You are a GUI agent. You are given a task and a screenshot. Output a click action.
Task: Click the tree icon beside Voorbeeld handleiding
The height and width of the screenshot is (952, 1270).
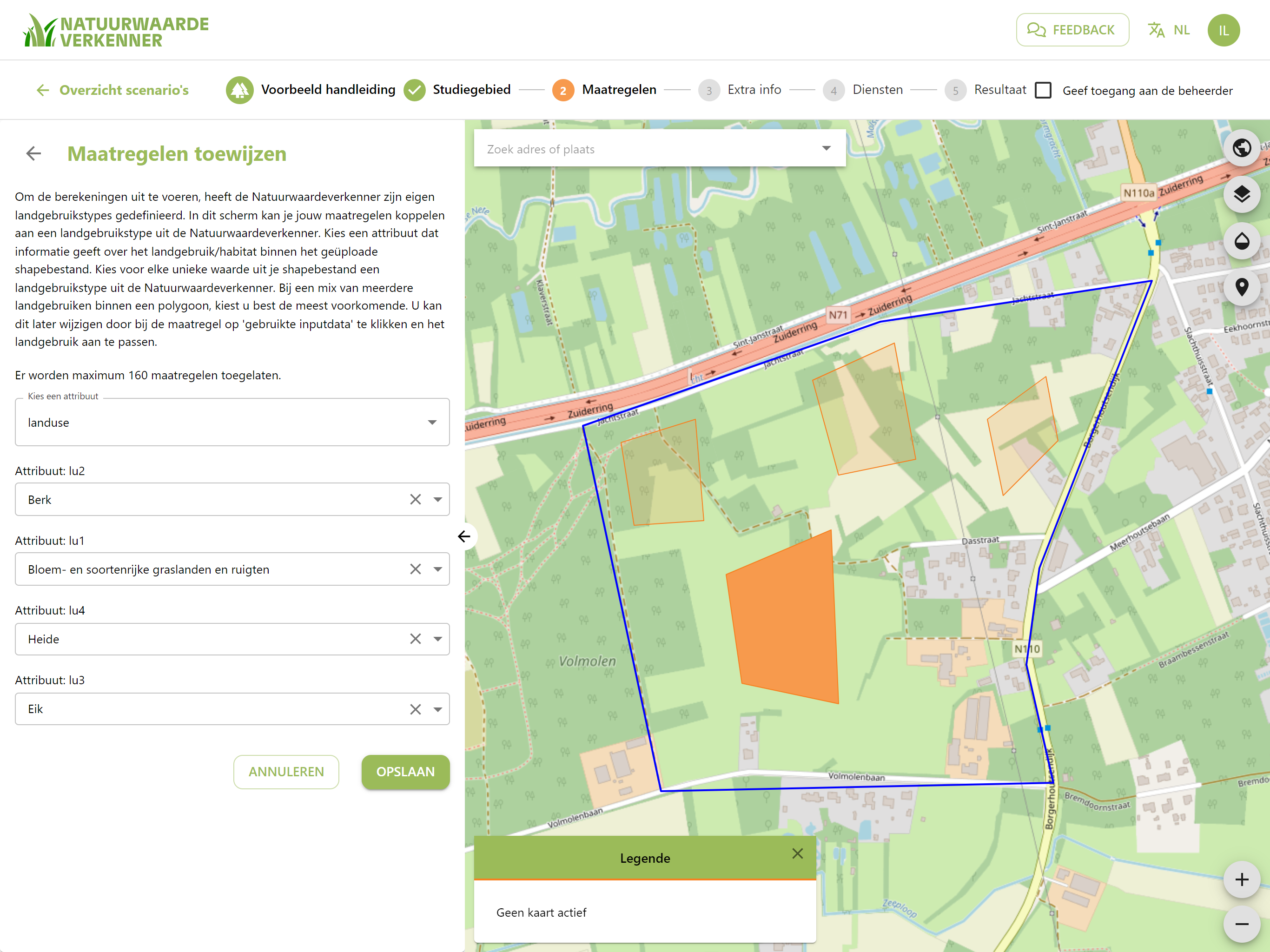(239, 90)
